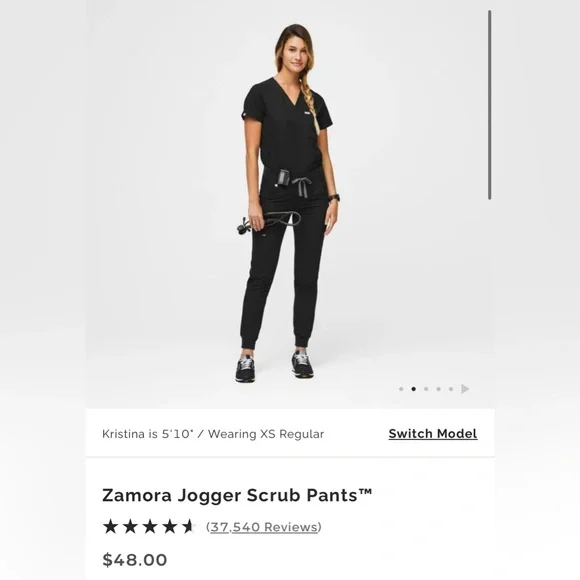The image size is (580, 580).
Task: Show the fifth carousel dot image
Action: pos(451,389)
